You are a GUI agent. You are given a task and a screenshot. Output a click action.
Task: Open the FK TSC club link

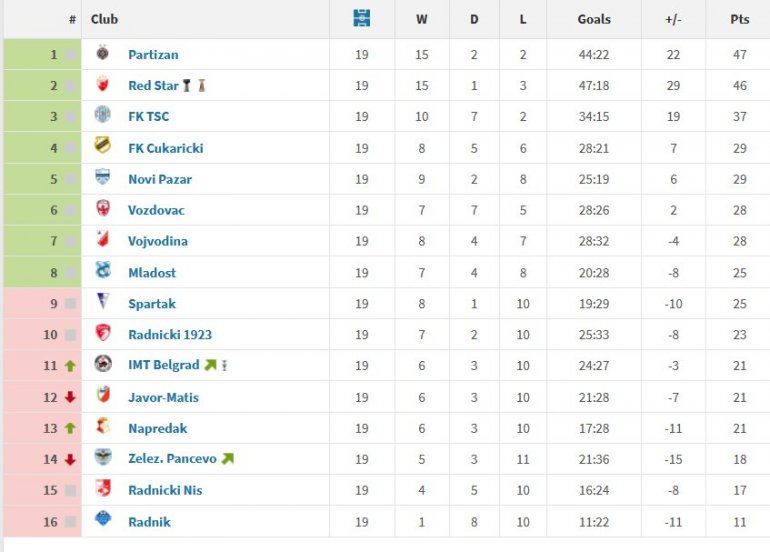[148, 117]
